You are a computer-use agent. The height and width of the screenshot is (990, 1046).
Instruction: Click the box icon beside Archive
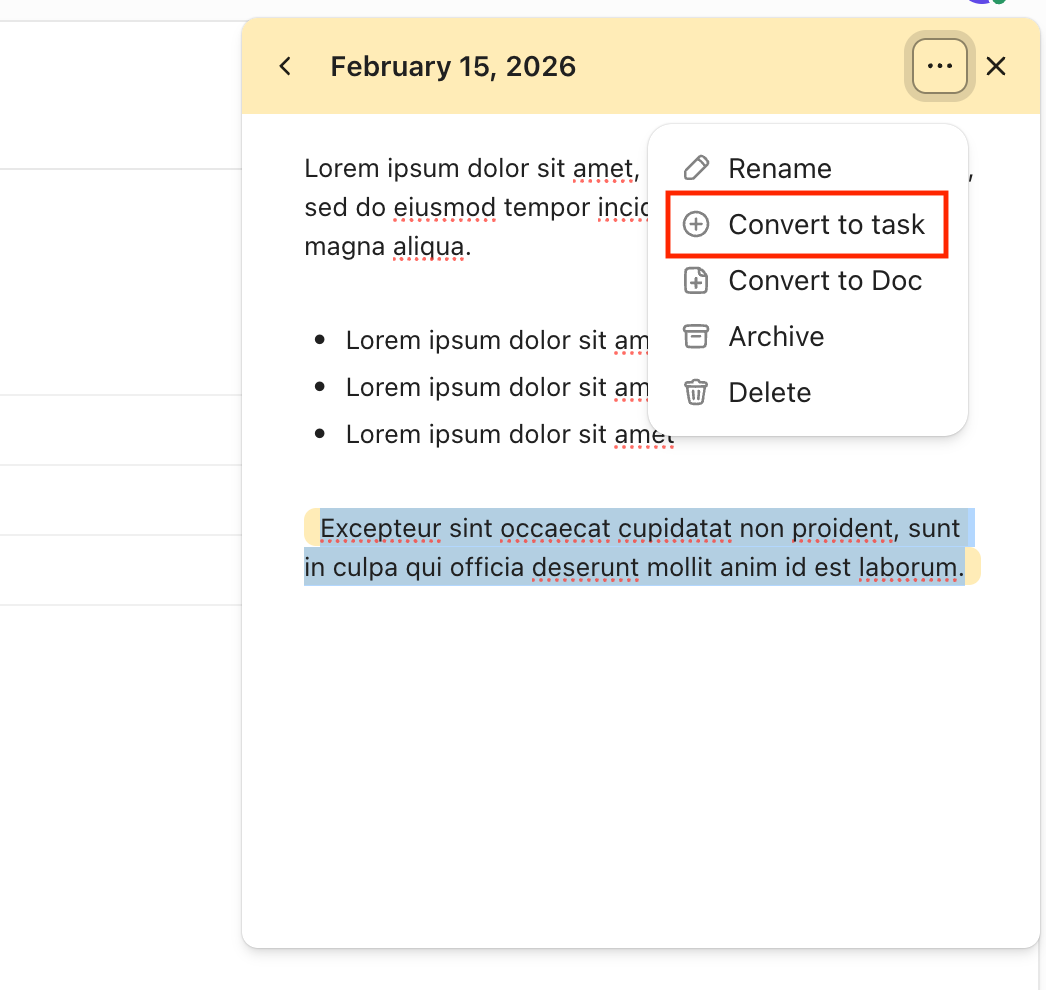tap(696, 336)
